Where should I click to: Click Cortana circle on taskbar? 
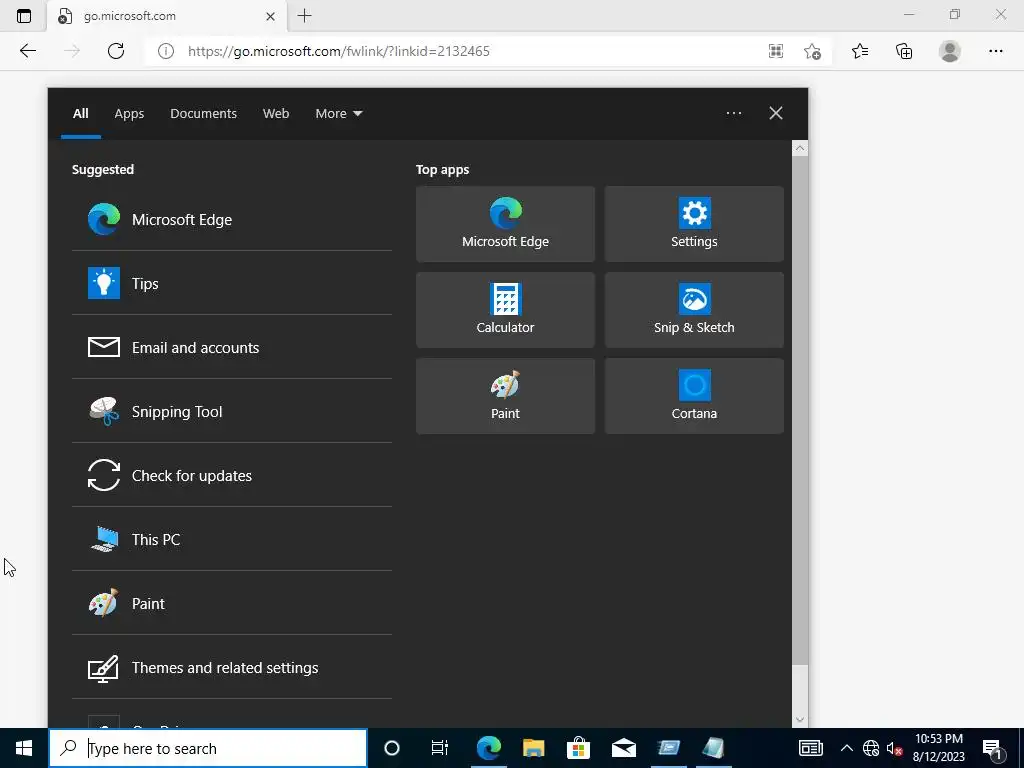click(392, 748)
